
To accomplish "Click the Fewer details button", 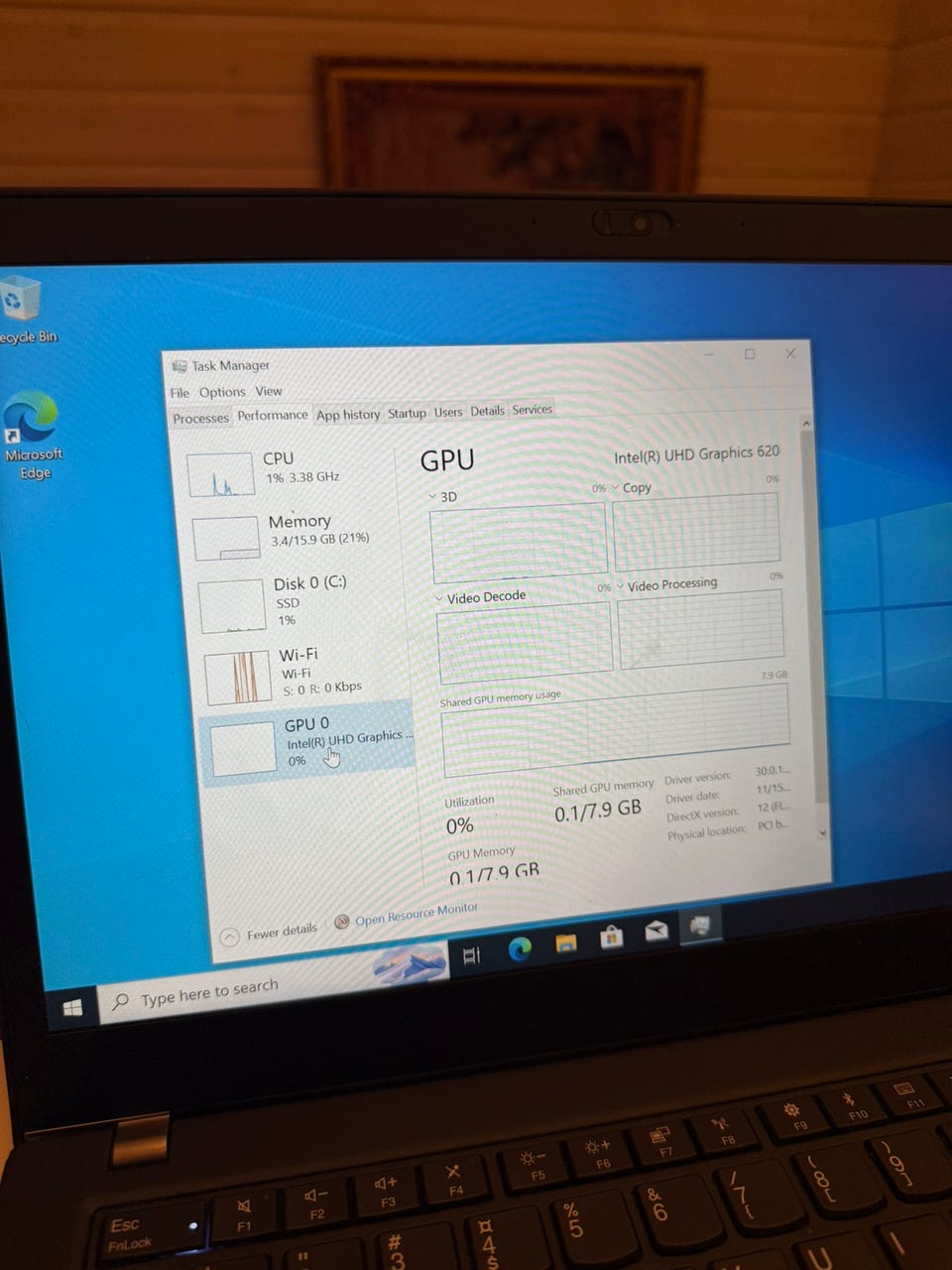I will point(270,934).
